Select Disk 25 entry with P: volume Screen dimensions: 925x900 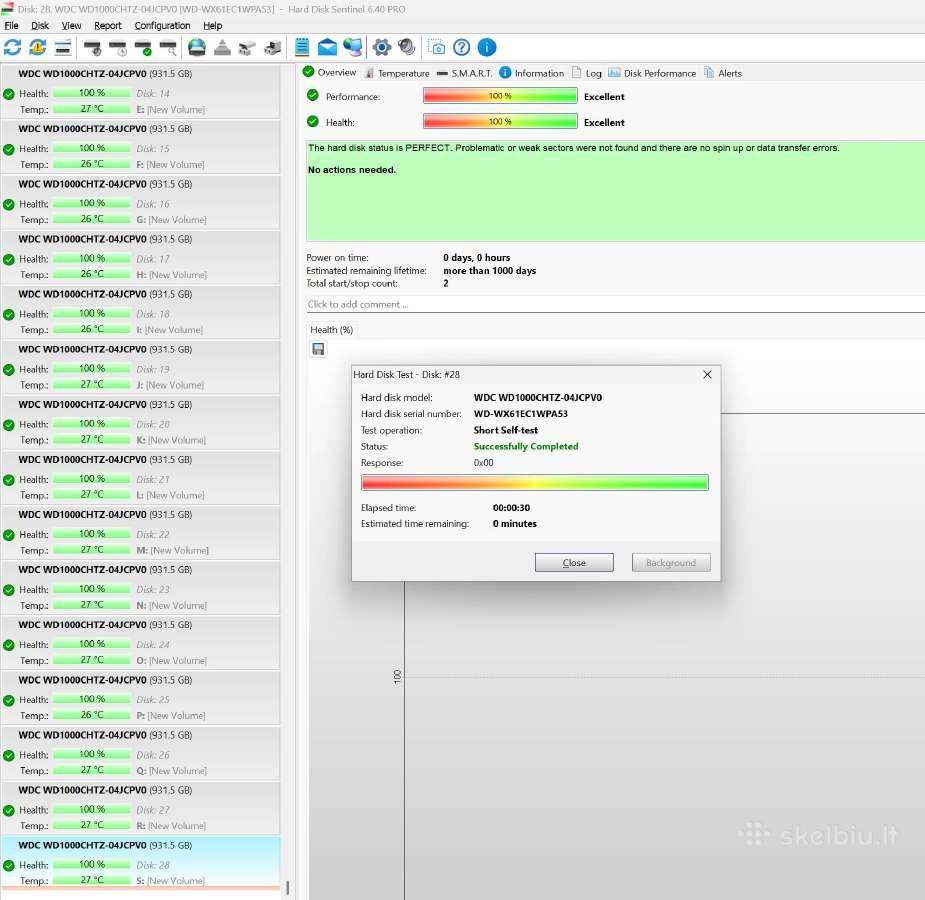(140, 698)
